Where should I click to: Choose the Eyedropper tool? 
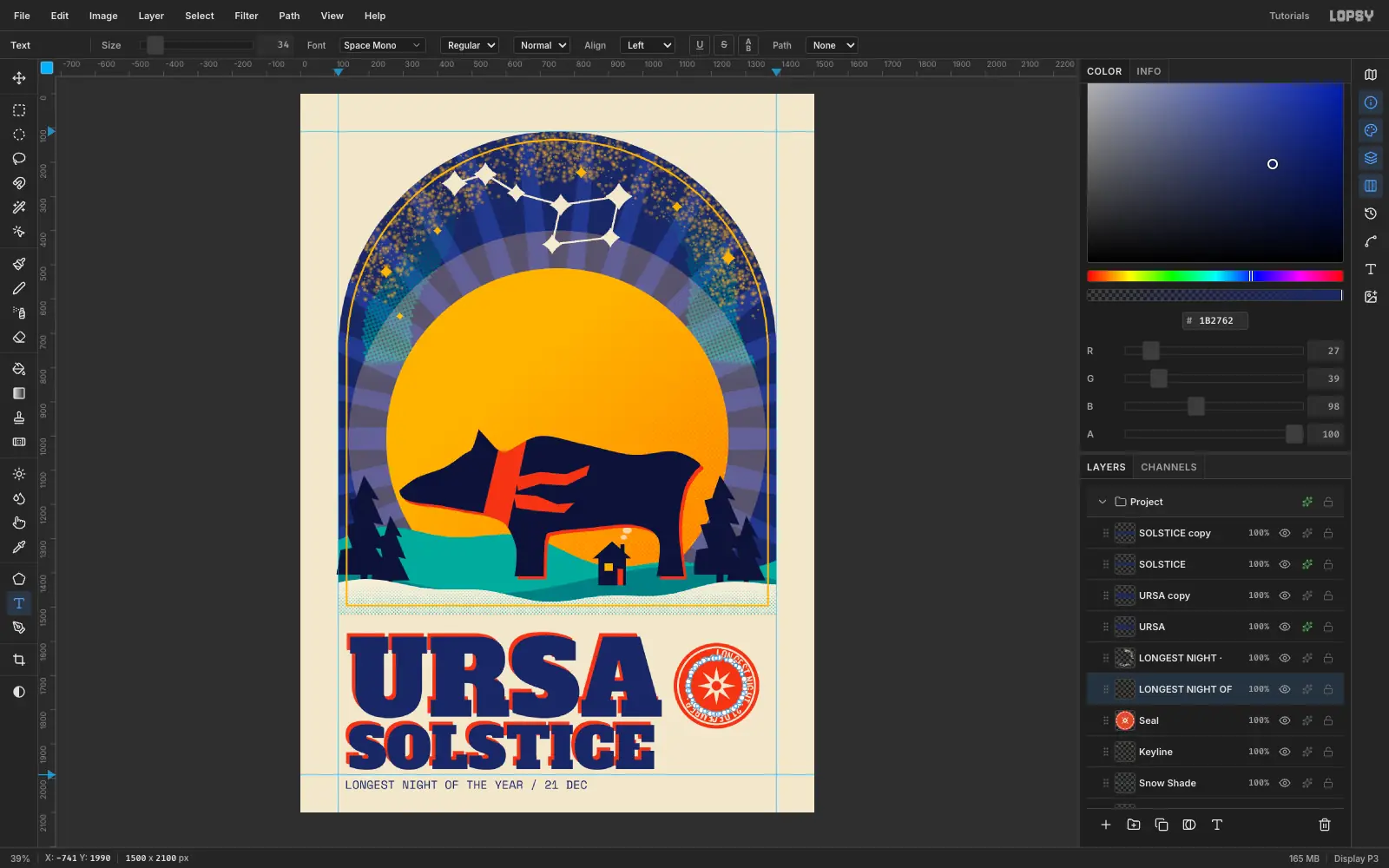(19, 547)
